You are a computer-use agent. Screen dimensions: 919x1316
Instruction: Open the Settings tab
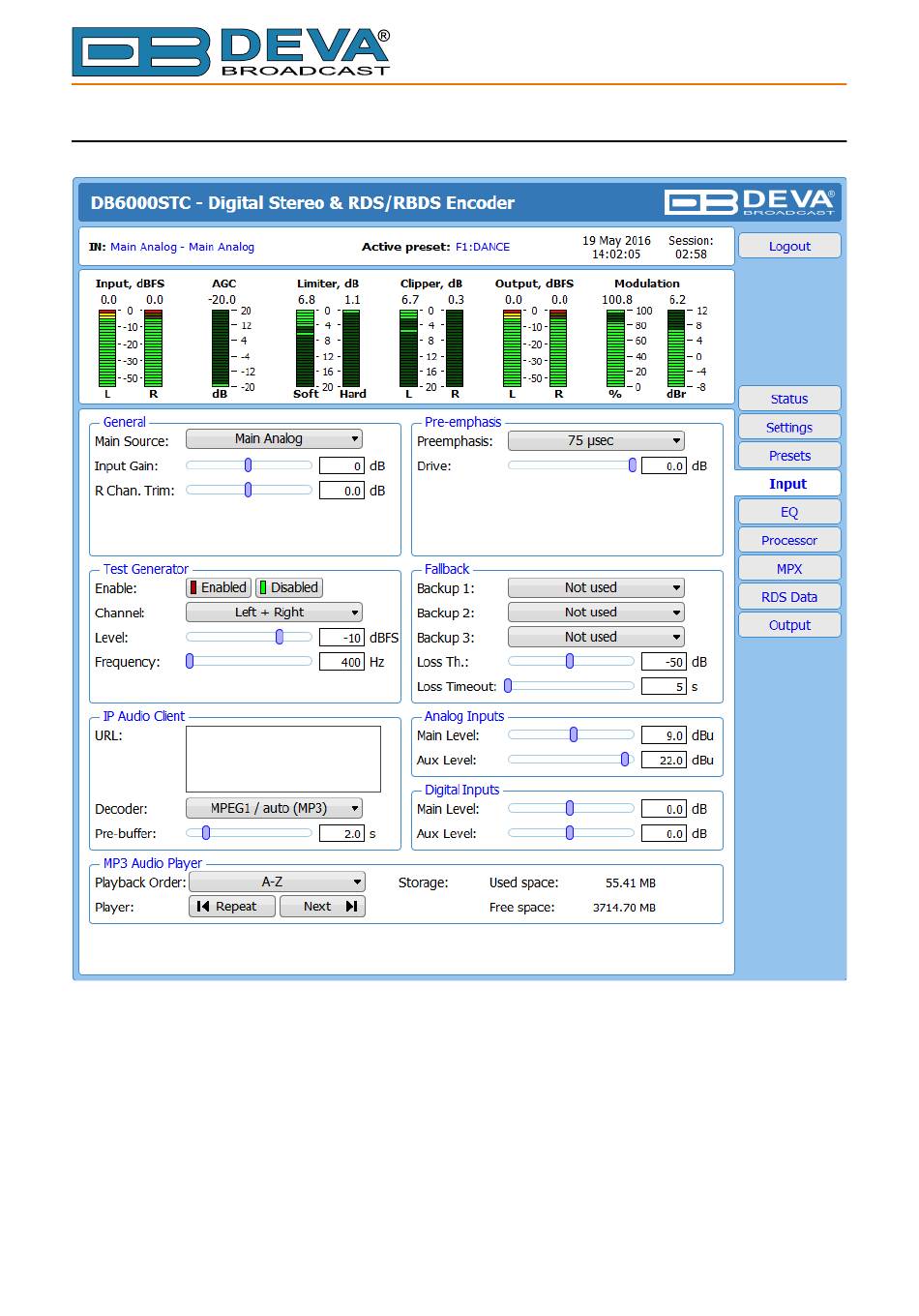pos(789,427)
